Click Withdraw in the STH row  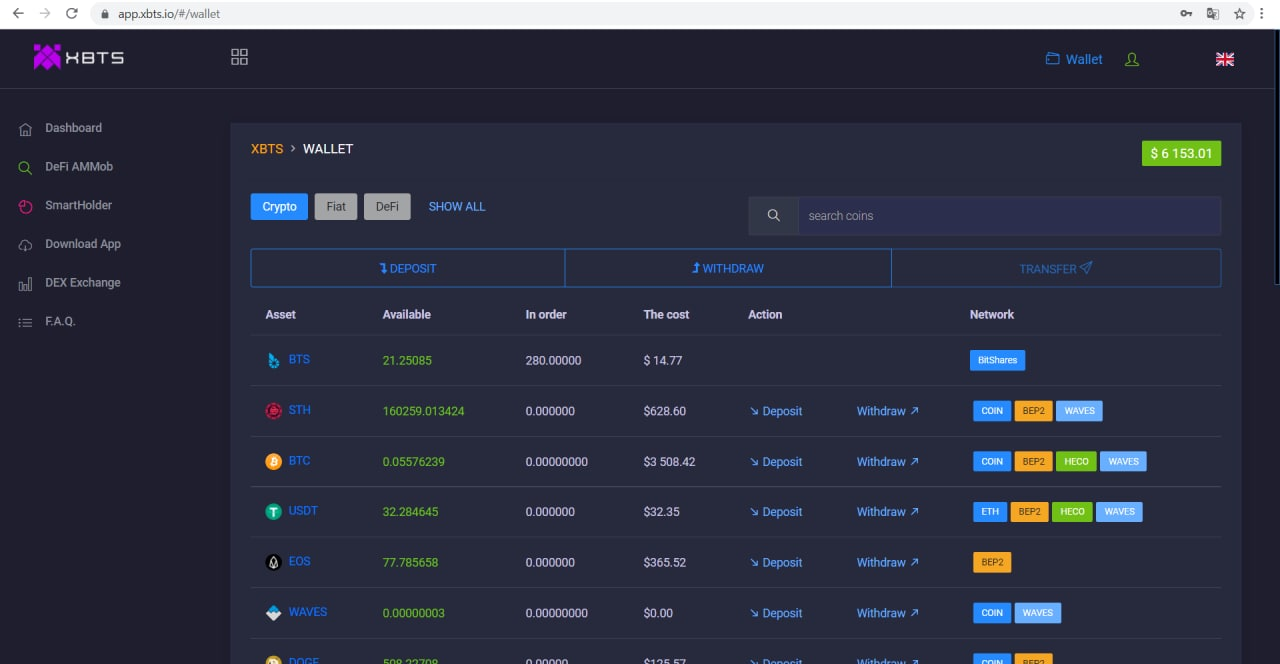[888, 411]
